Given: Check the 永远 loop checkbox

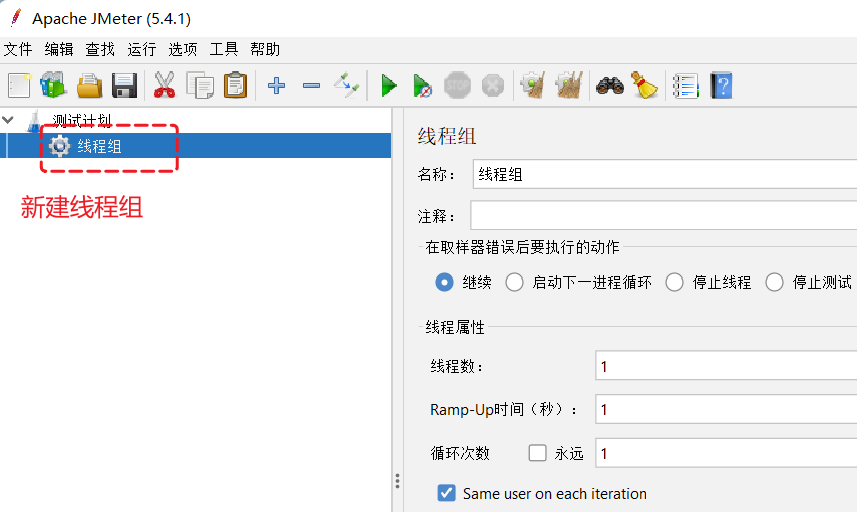Looking at the screenshot, I should [x=538, y=452].
